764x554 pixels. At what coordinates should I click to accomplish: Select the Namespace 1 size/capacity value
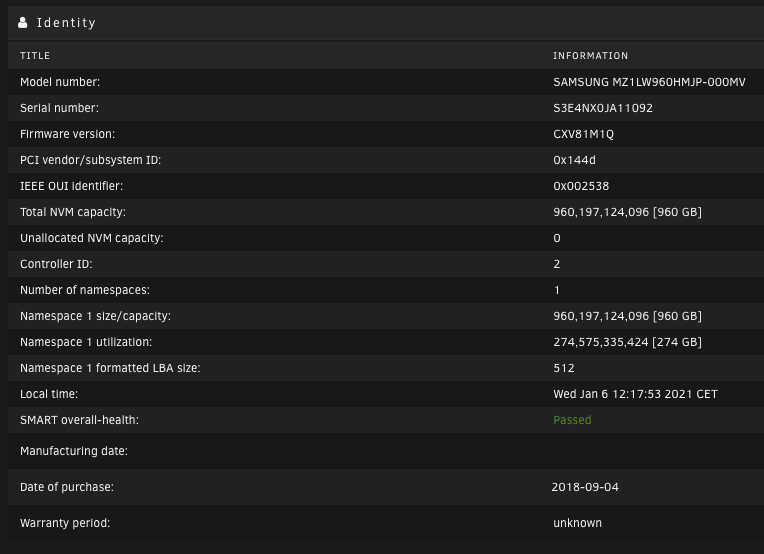628,316
